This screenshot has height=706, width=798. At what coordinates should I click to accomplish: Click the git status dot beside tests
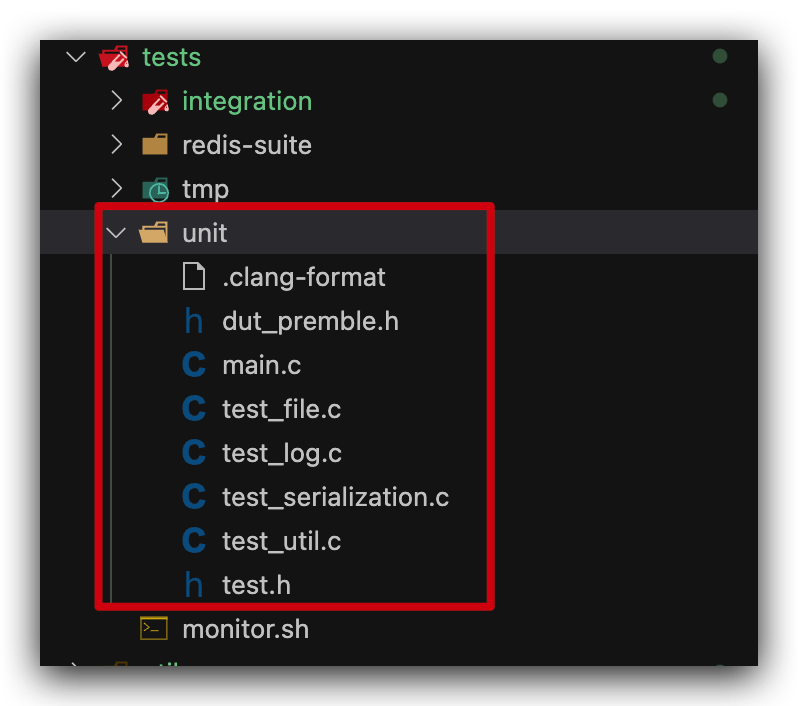tap(720, 56)
